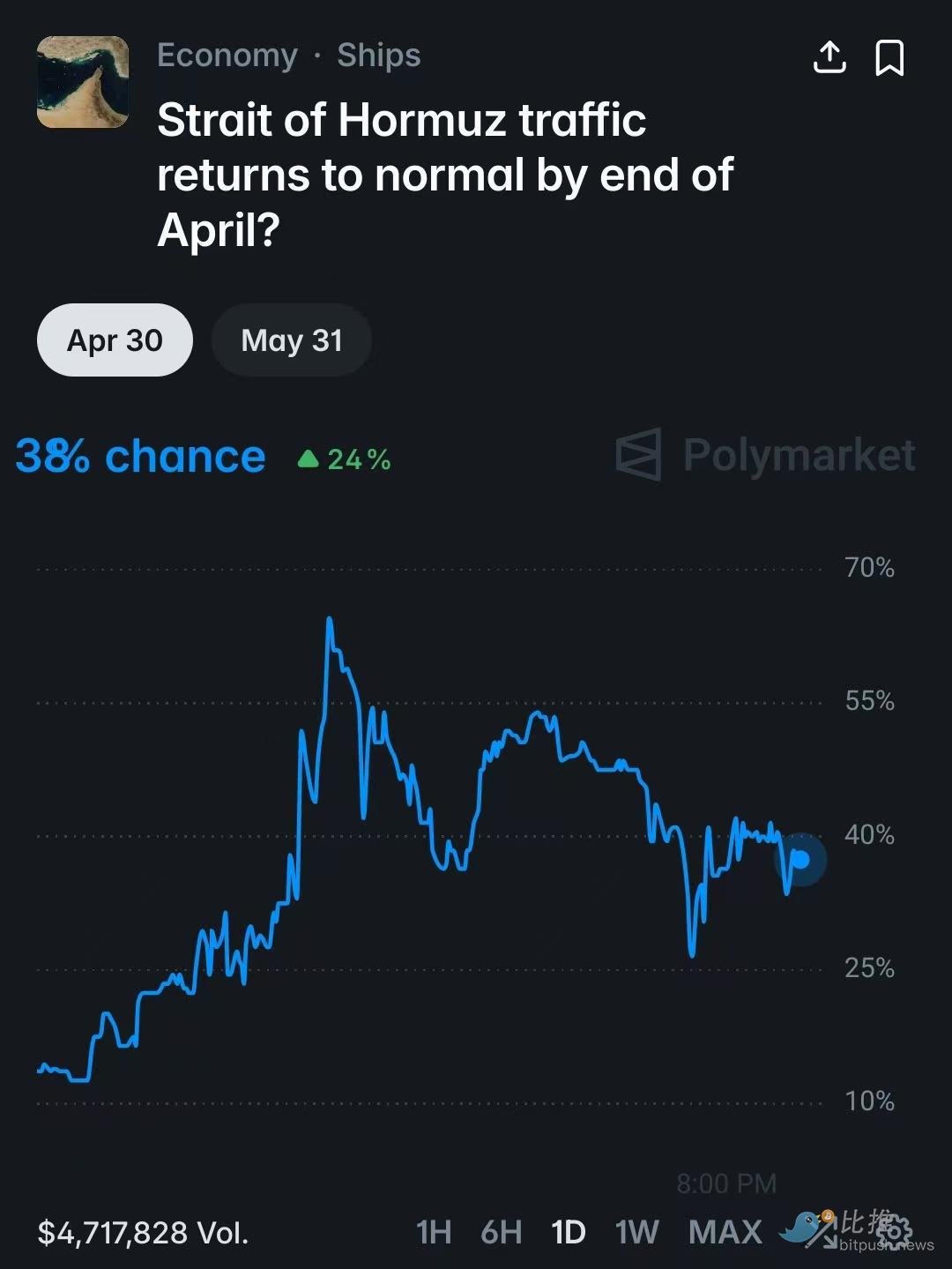Click the Polymarket logo watermark
952x1269 pixels.
pyautogui.click(x=765, y=455)
